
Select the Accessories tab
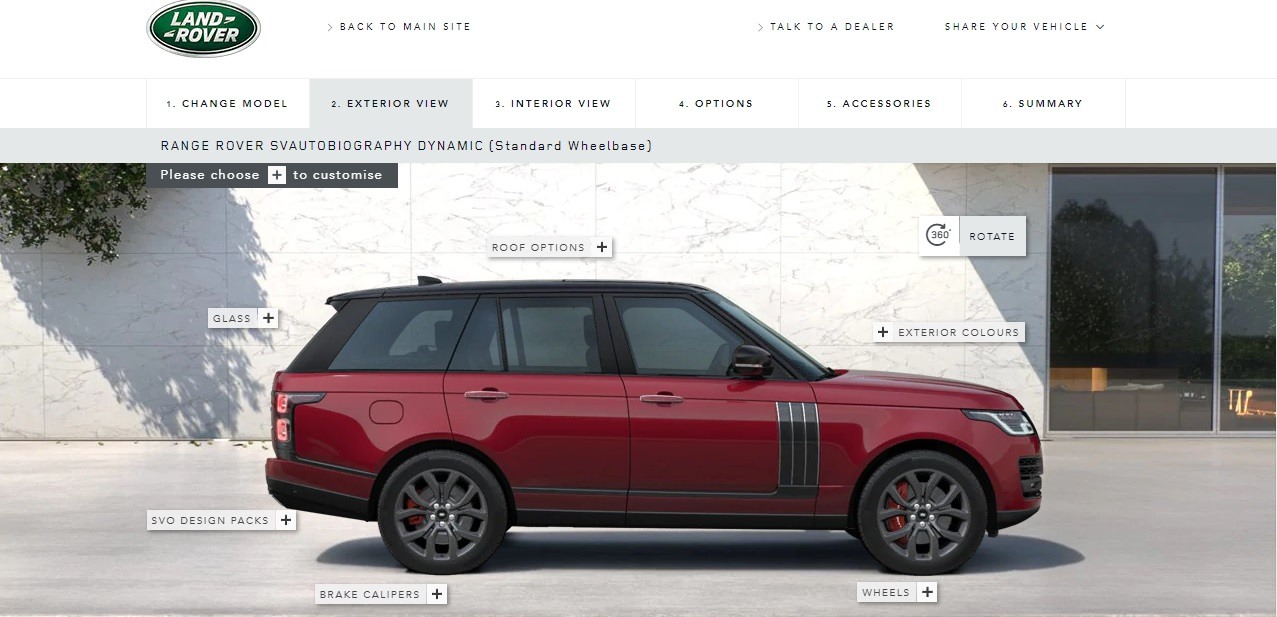pyautogui.click(x=879, y=103)
